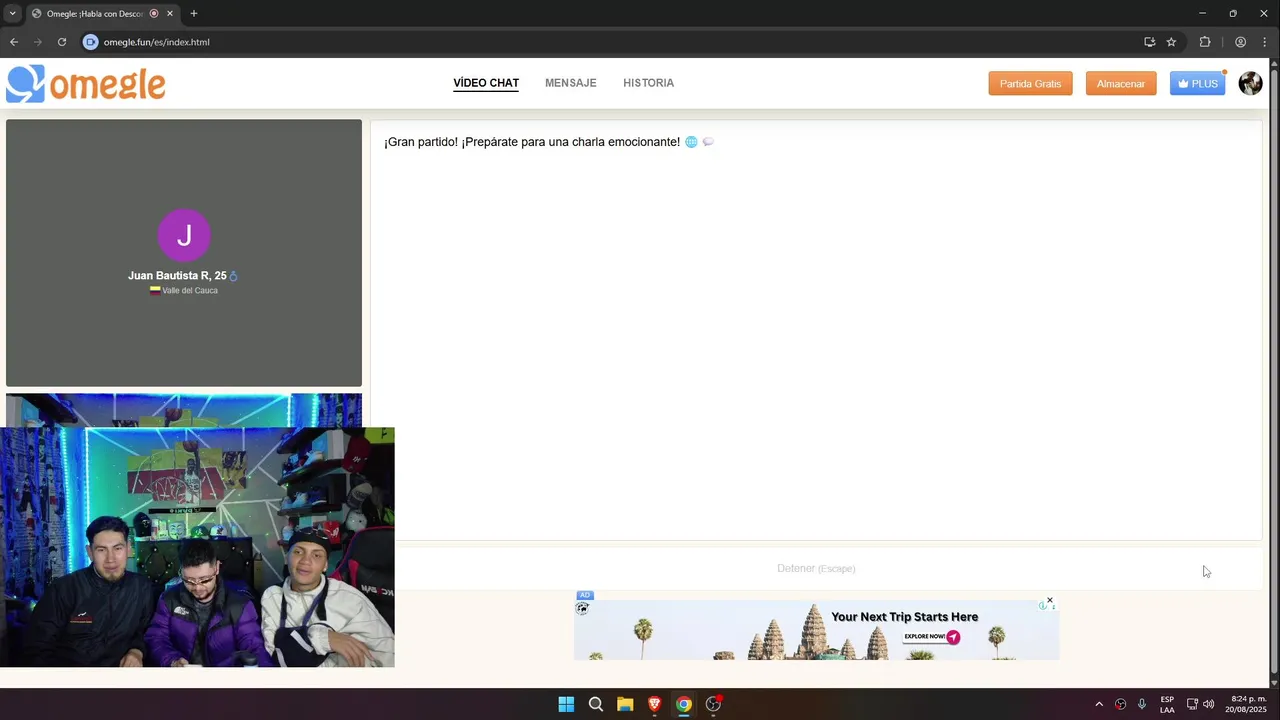Click the name Juan Bautista R, 25
Viewport: 1280px width, 720px height.
[x=177, y=276]
